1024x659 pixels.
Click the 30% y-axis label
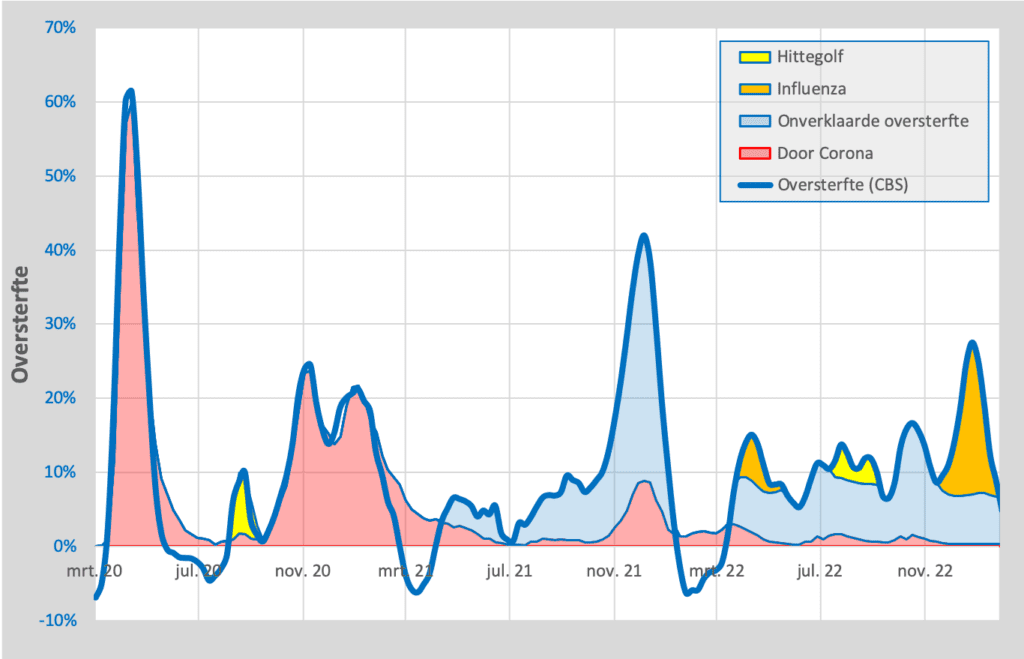(x=60, y=324)
